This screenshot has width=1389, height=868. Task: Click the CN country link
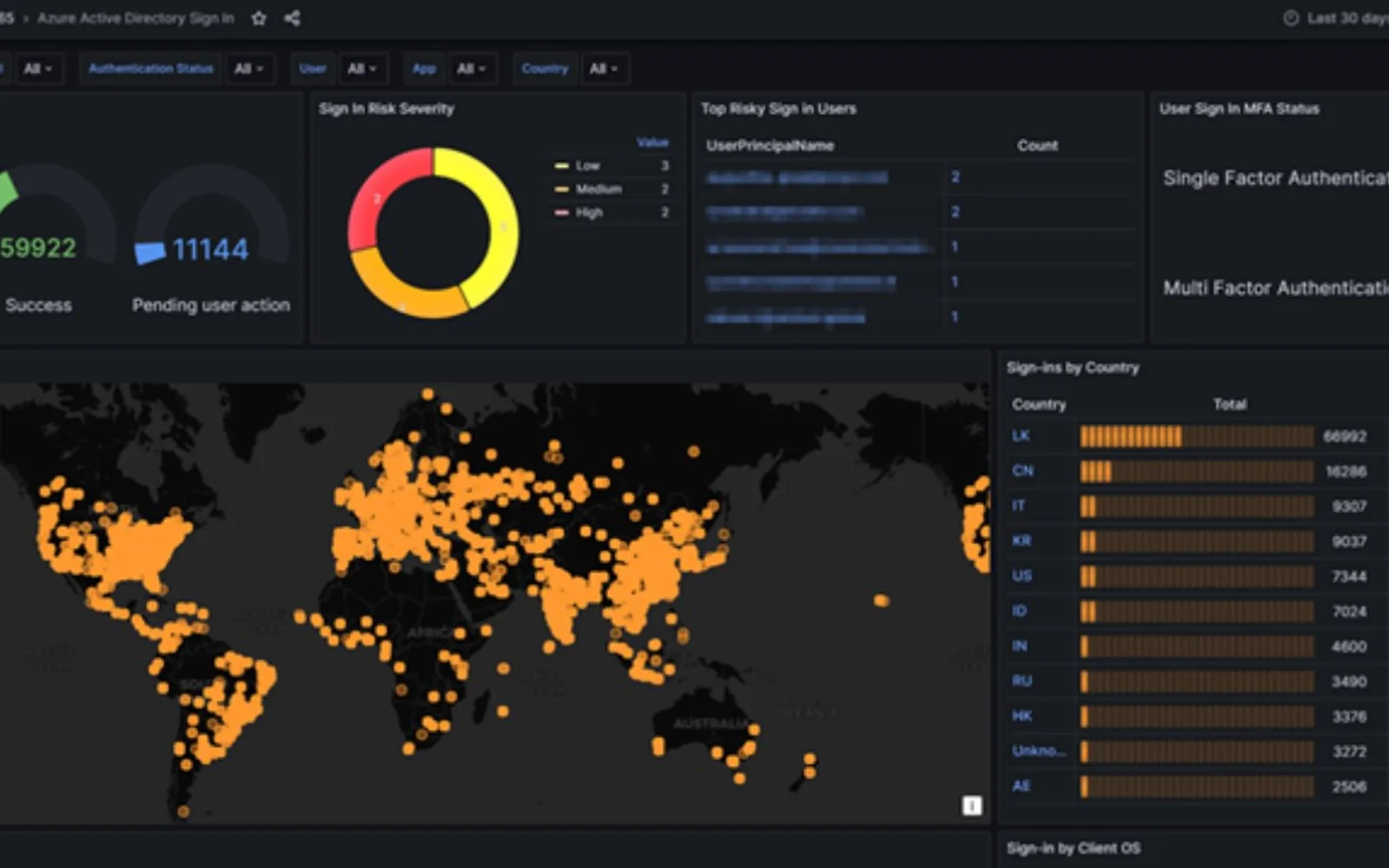coord(1023,470)
